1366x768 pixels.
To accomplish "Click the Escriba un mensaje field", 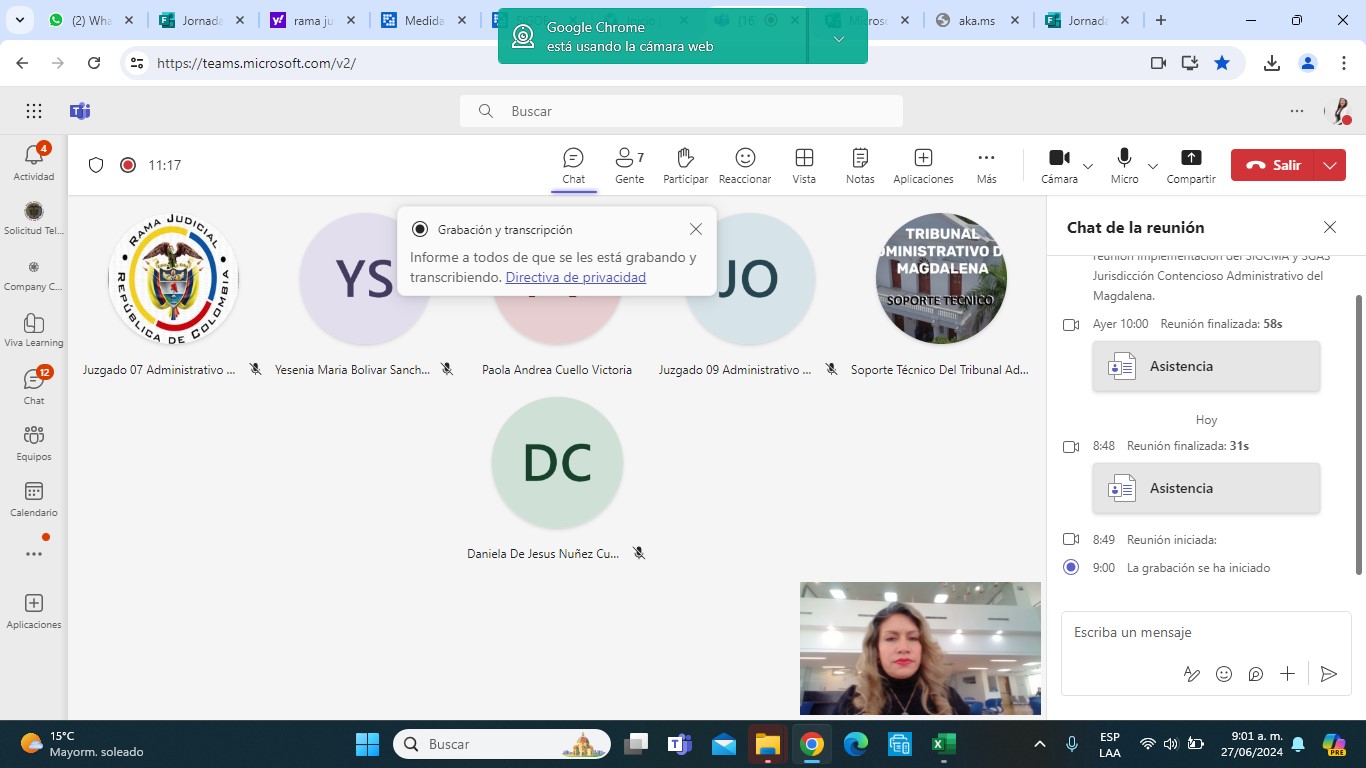I will tap(1205, 633).
